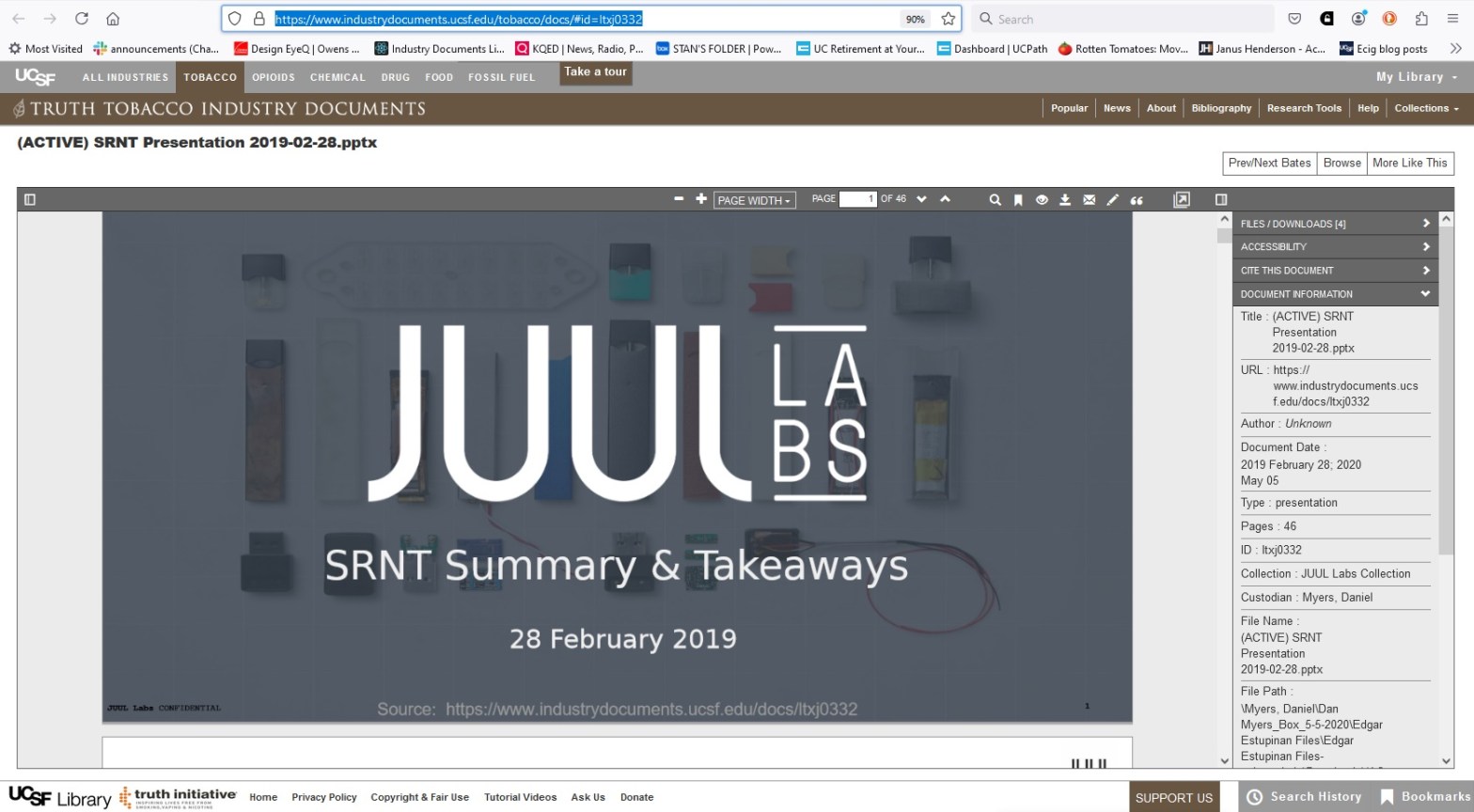Click the page number input field
Image resolution: width=1474 pixels, height=812 pixels.
[856, 199]
